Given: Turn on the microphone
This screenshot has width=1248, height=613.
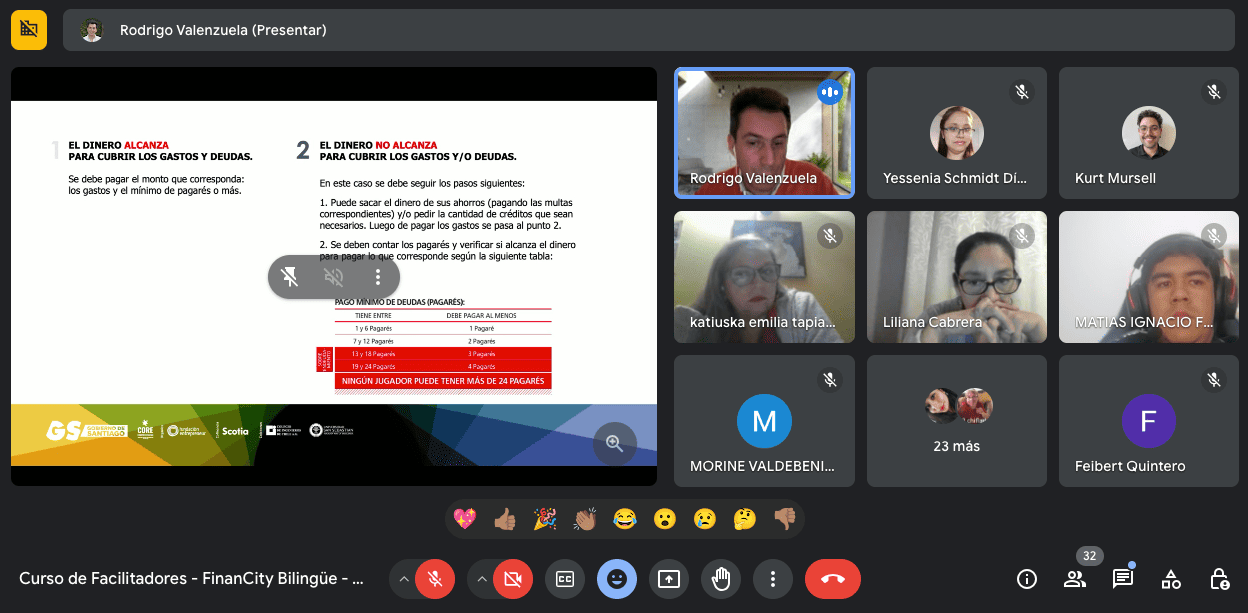Looking at the screenshot, I should (x=435, y=579).
